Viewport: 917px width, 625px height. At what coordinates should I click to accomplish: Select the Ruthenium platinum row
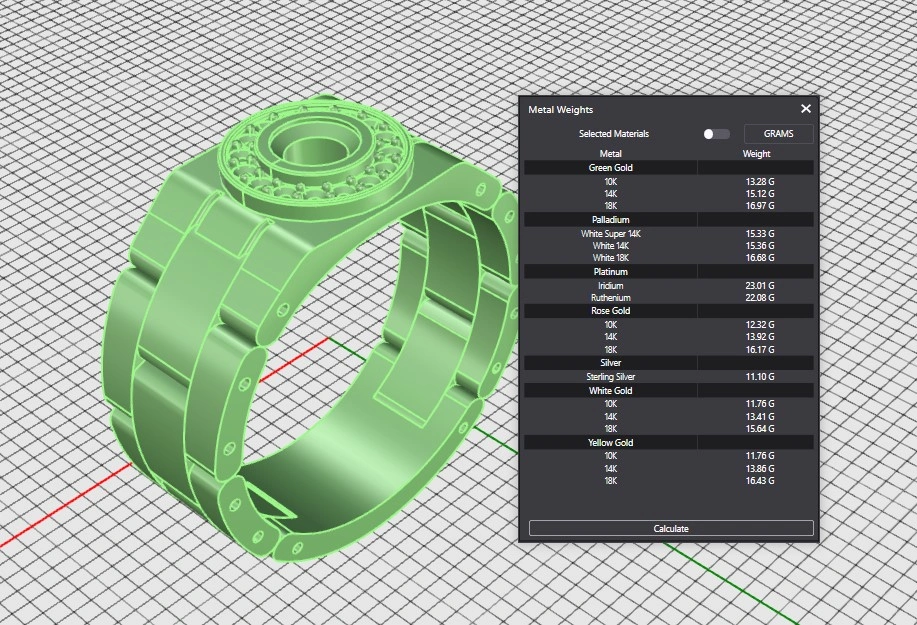click(610, 298)
